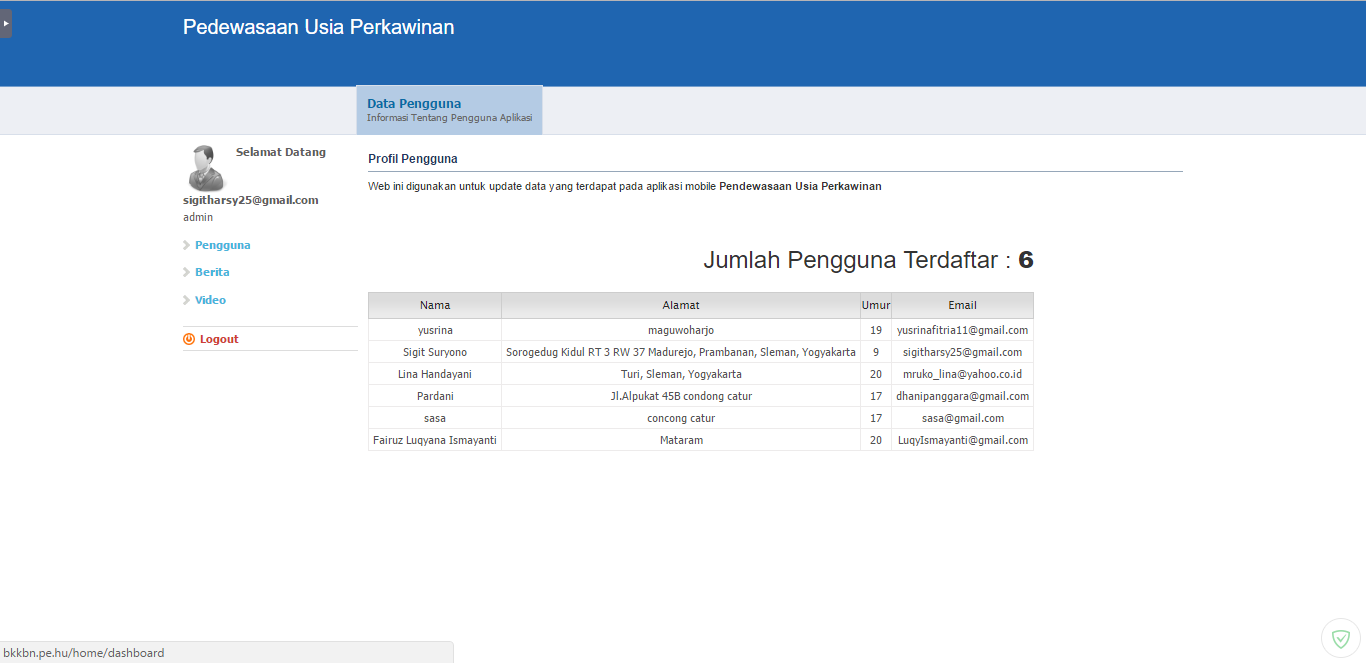
Task: Click the admin user avatar image
Action: [x=207, y=168]
